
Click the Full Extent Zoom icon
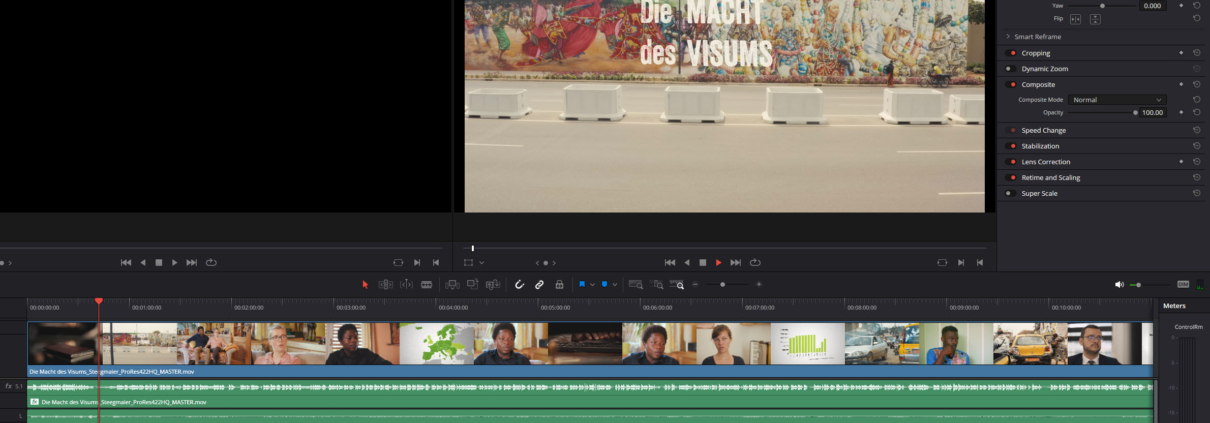tap(636, 285)
